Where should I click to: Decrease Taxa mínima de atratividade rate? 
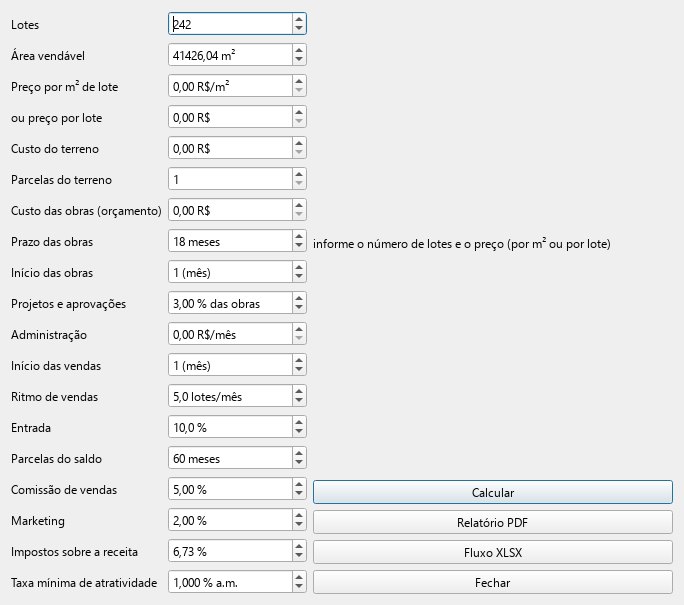[299, 586]
